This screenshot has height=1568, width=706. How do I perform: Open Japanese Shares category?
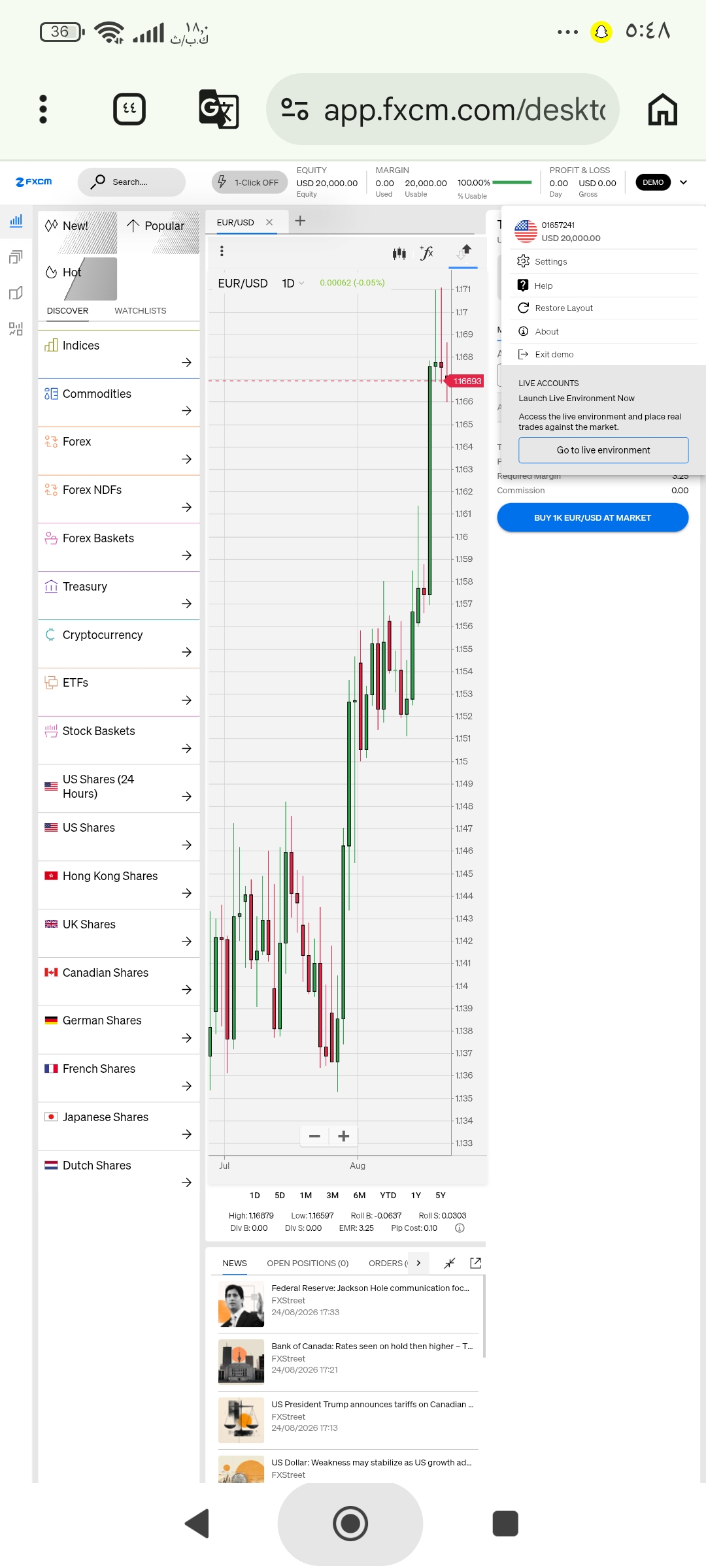[119, 1126]
